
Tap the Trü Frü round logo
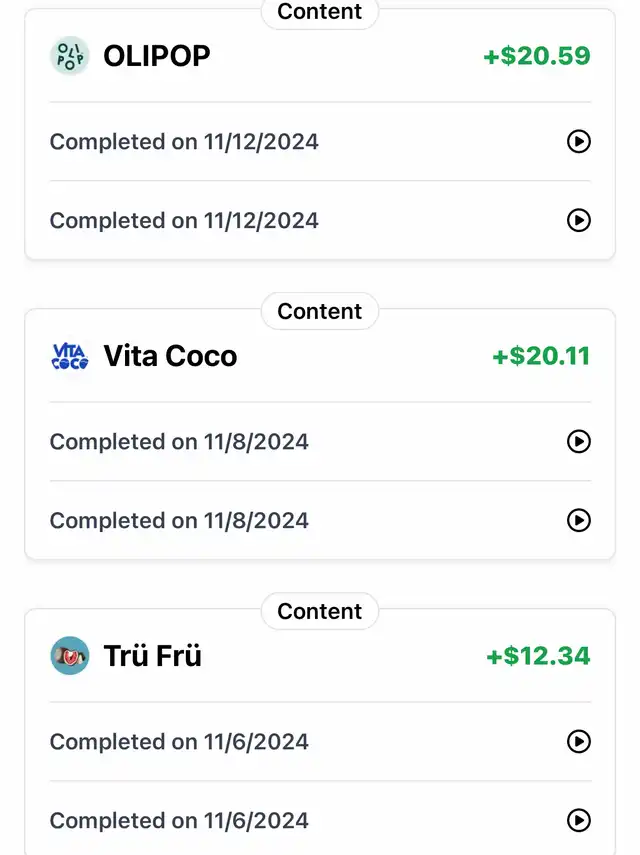(70, 655)
